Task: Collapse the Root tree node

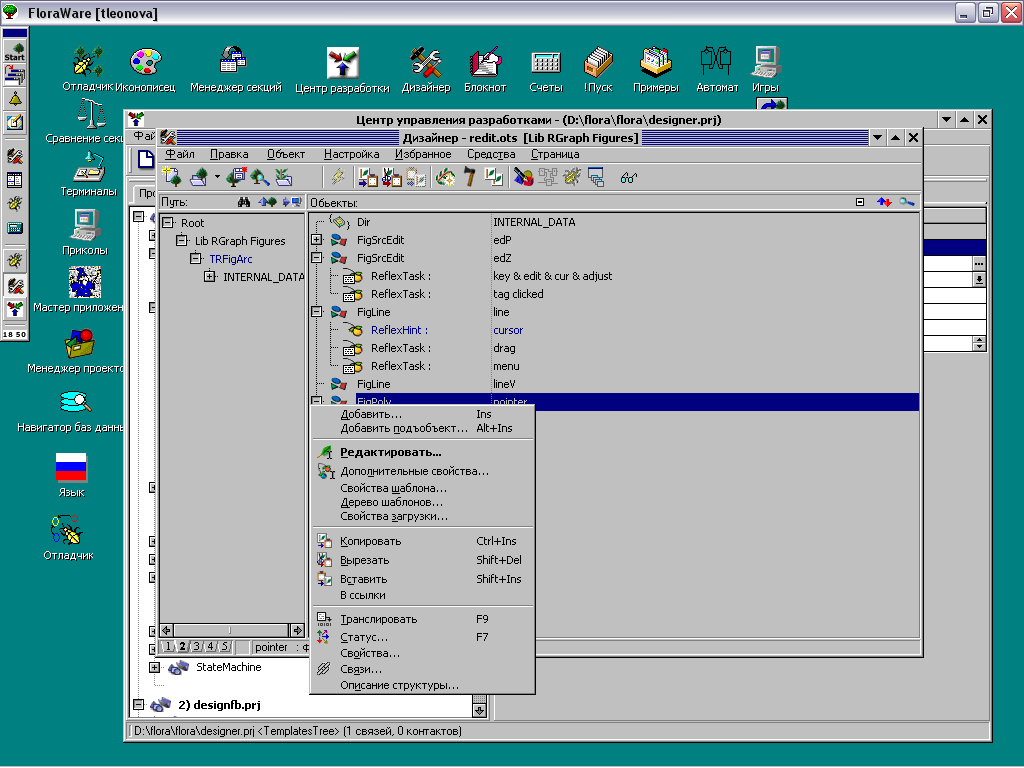Action: (x=167, y=223)
